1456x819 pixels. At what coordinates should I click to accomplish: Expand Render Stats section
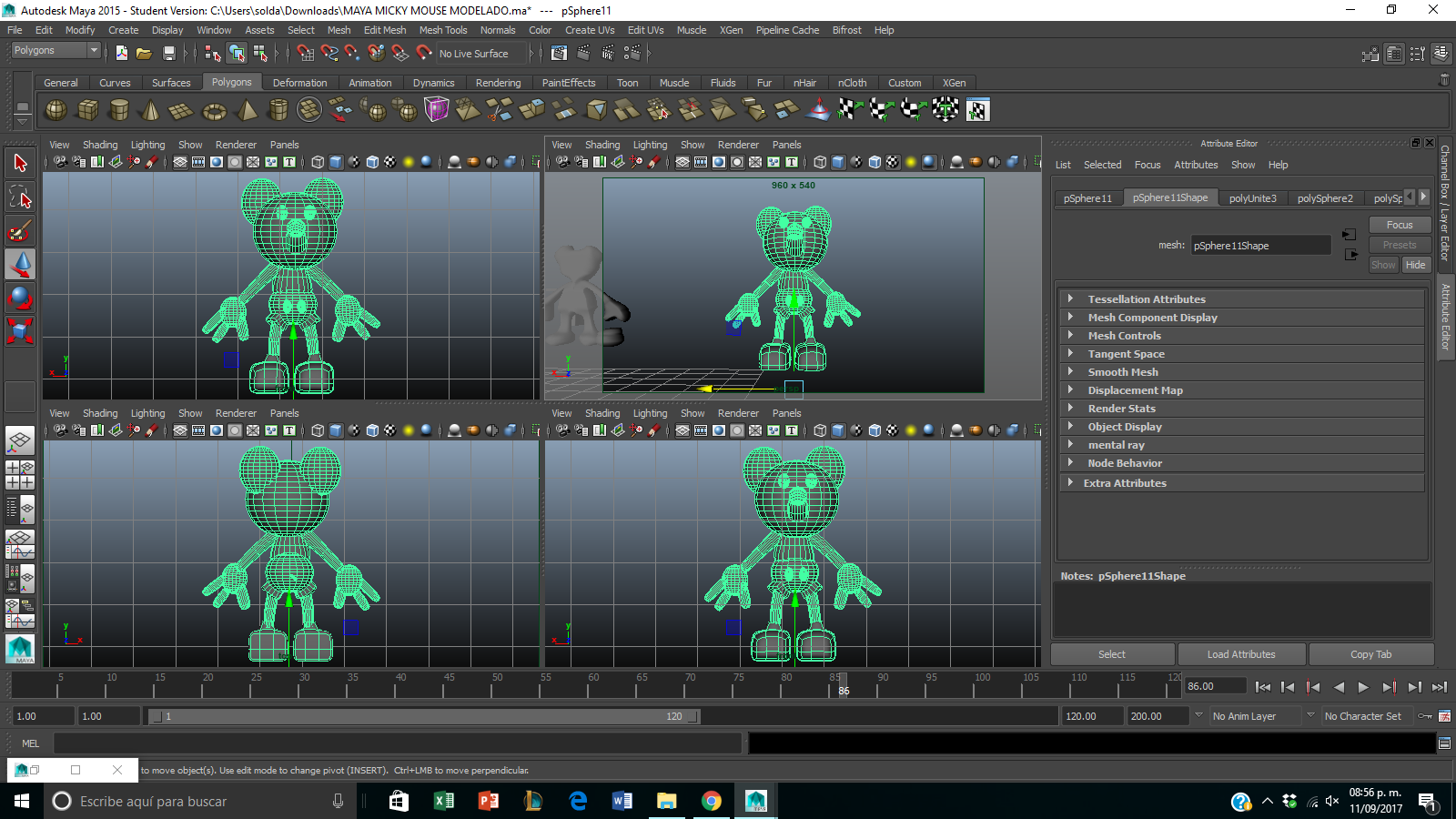point(1241,409)
